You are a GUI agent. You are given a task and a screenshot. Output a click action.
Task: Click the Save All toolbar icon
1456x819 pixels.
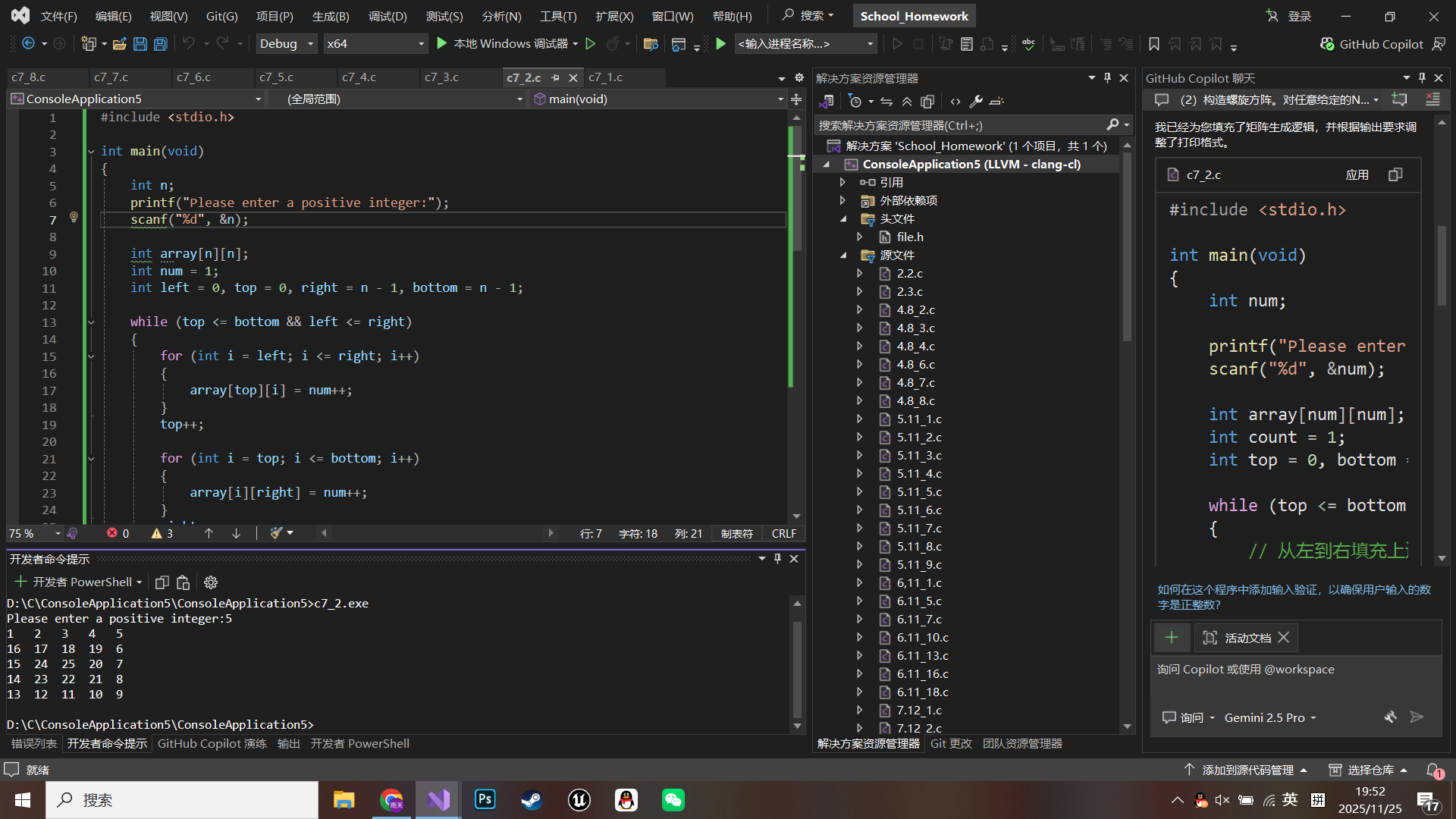coord(161,44)
